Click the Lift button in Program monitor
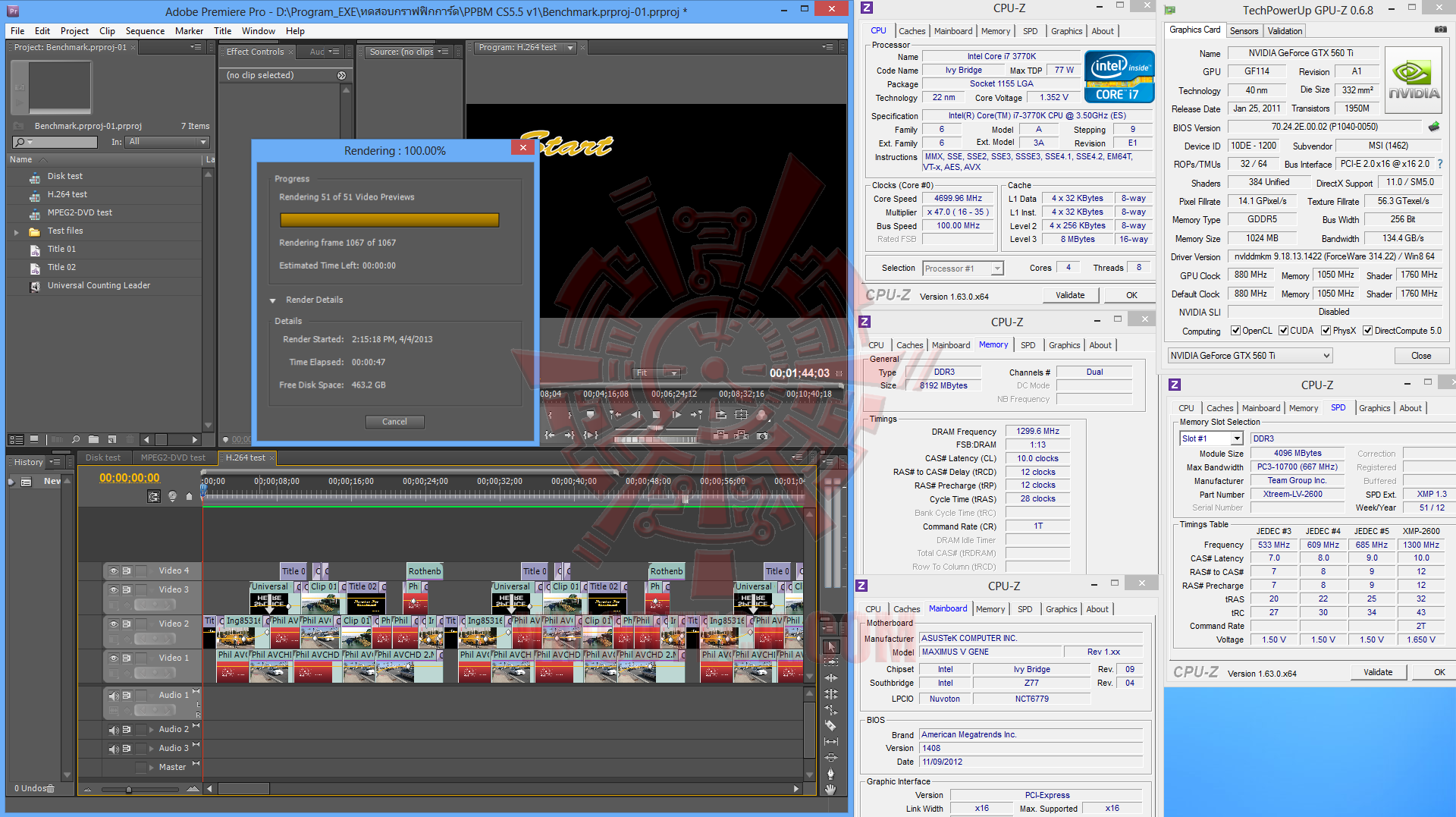This screenshot has height=817, width=1456. pos(721,435)
